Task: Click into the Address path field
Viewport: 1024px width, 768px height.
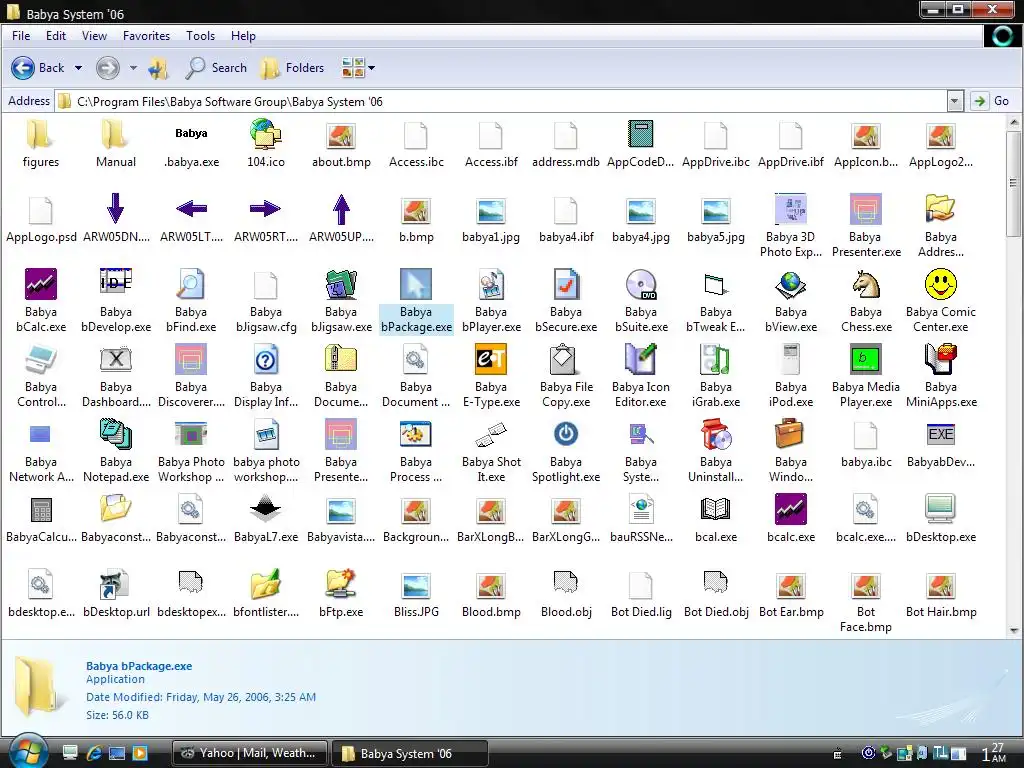Action: coord(501,101)
